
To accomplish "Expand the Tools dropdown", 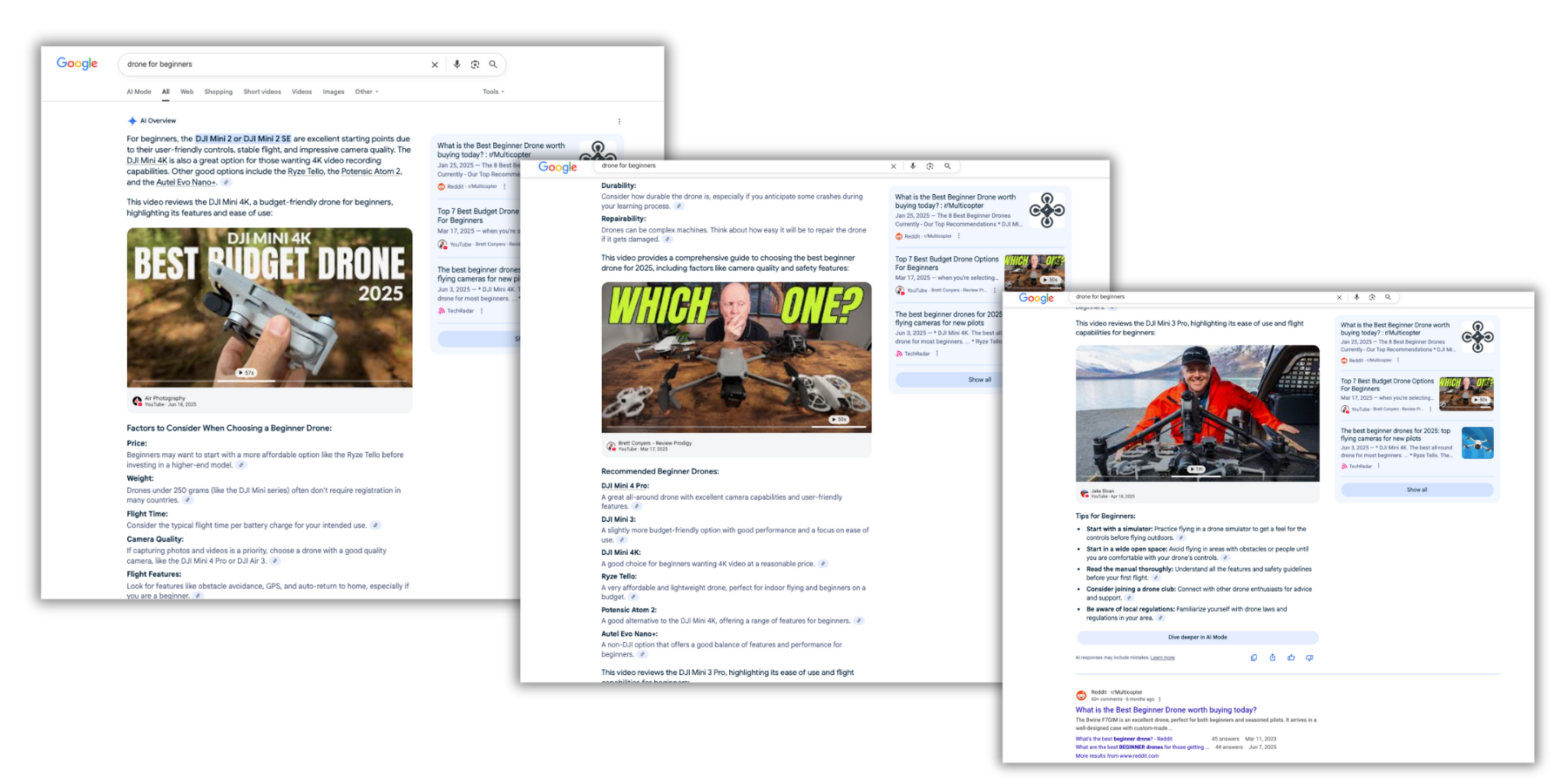I will tap(494, 91).
